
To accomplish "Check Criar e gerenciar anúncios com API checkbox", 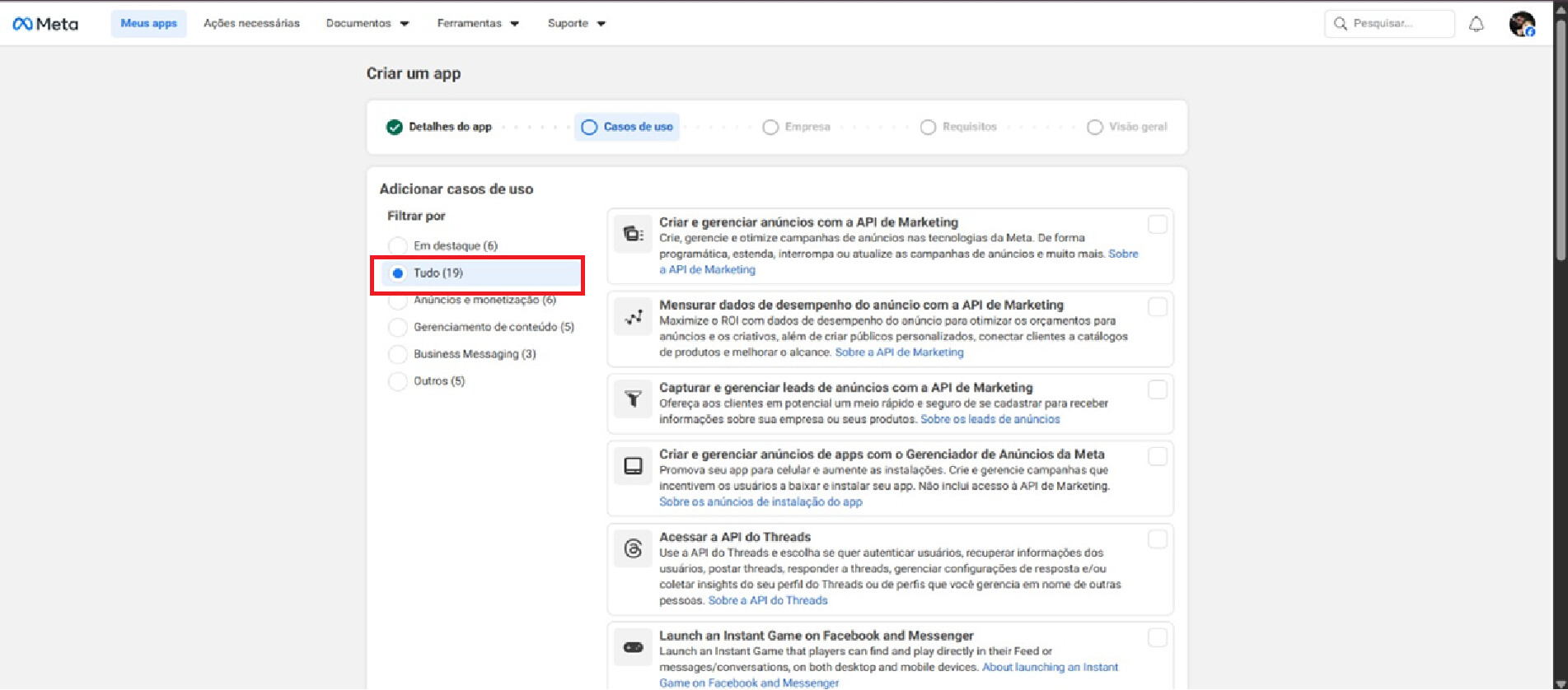I will [1157, 225].
